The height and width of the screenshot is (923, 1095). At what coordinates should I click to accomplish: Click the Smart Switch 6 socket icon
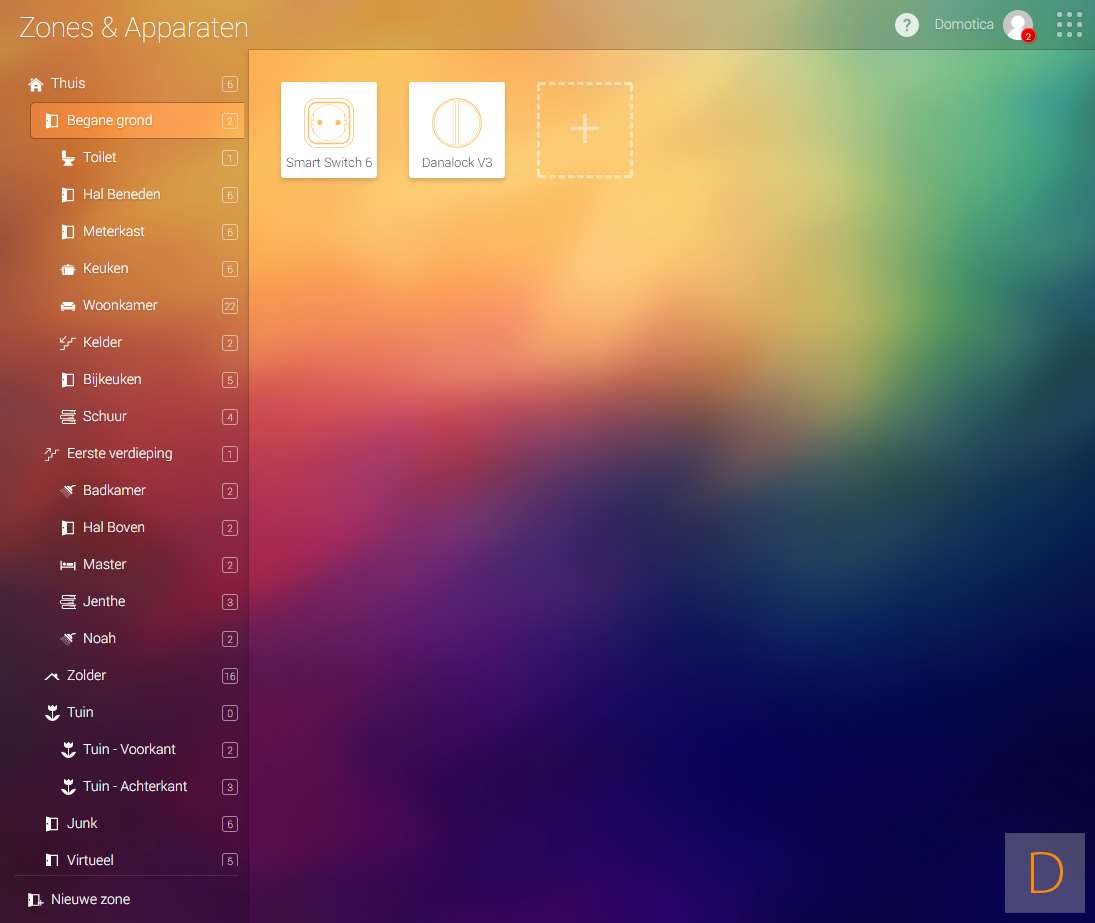click(329, 123)
